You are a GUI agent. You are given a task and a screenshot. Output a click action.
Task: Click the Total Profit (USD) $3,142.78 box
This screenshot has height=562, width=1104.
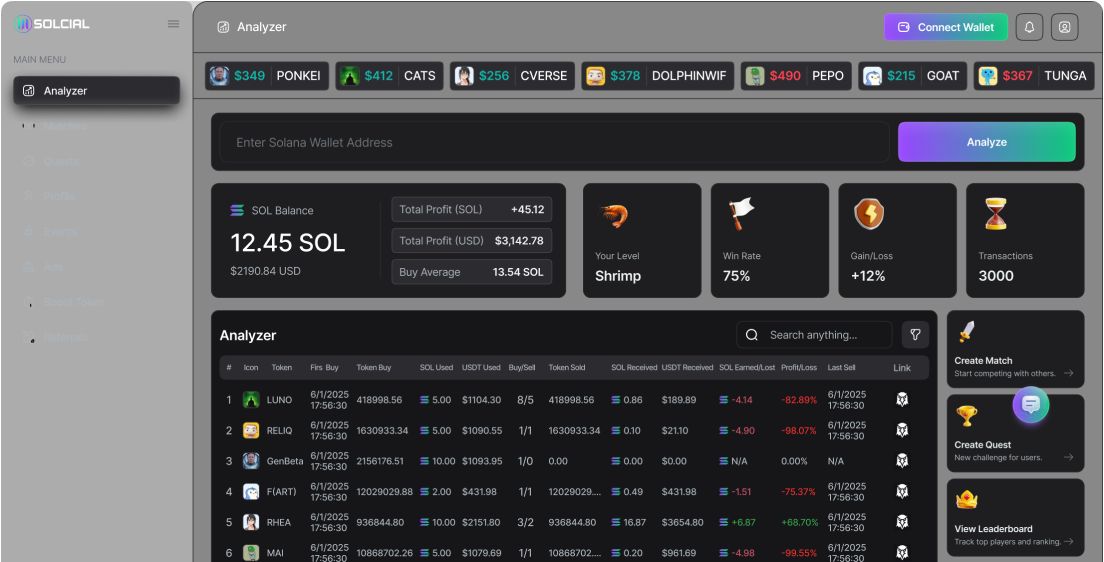coord(472,241)
